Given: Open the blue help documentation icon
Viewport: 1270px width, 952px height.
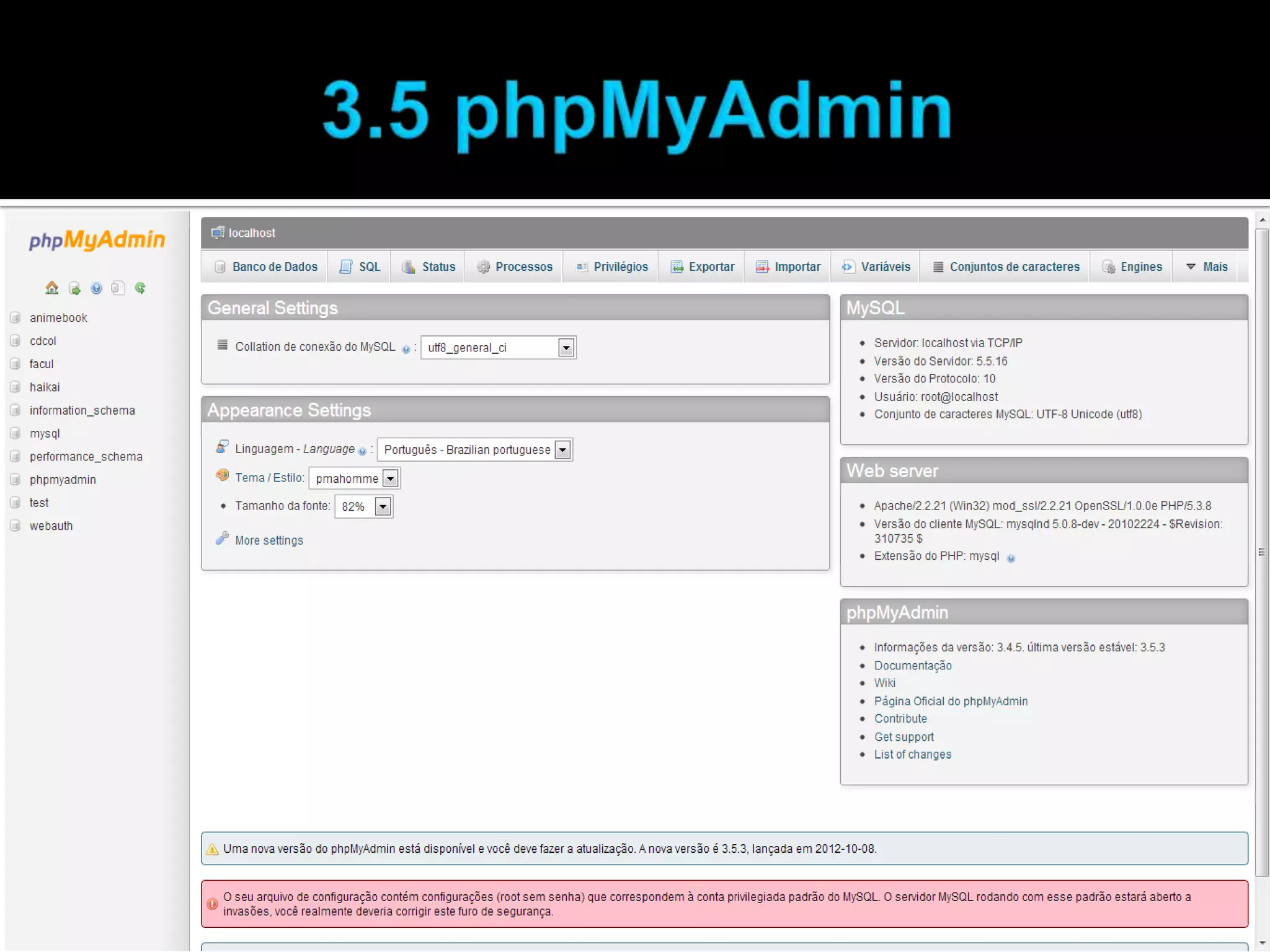Looking at the screenshot, I should point(96,288).
